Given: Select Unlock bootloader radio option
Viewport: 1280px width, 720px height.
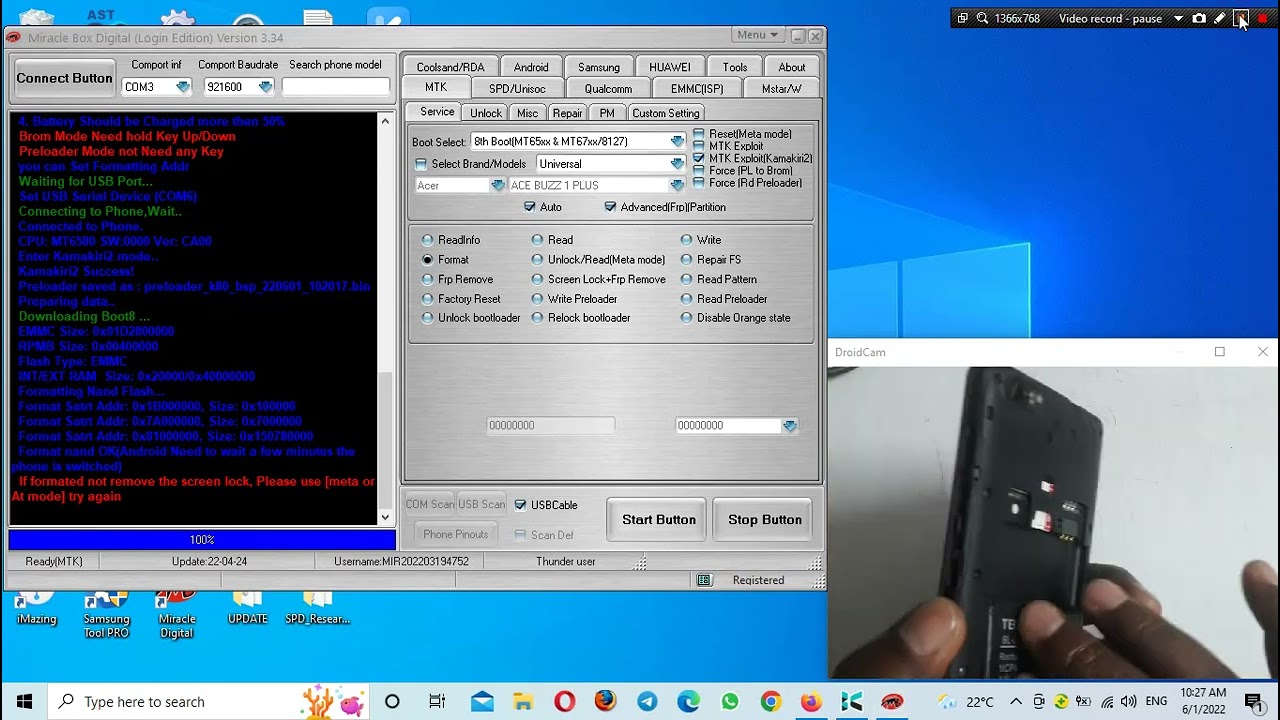Looking at the screenshot, I should pos(427,318).
